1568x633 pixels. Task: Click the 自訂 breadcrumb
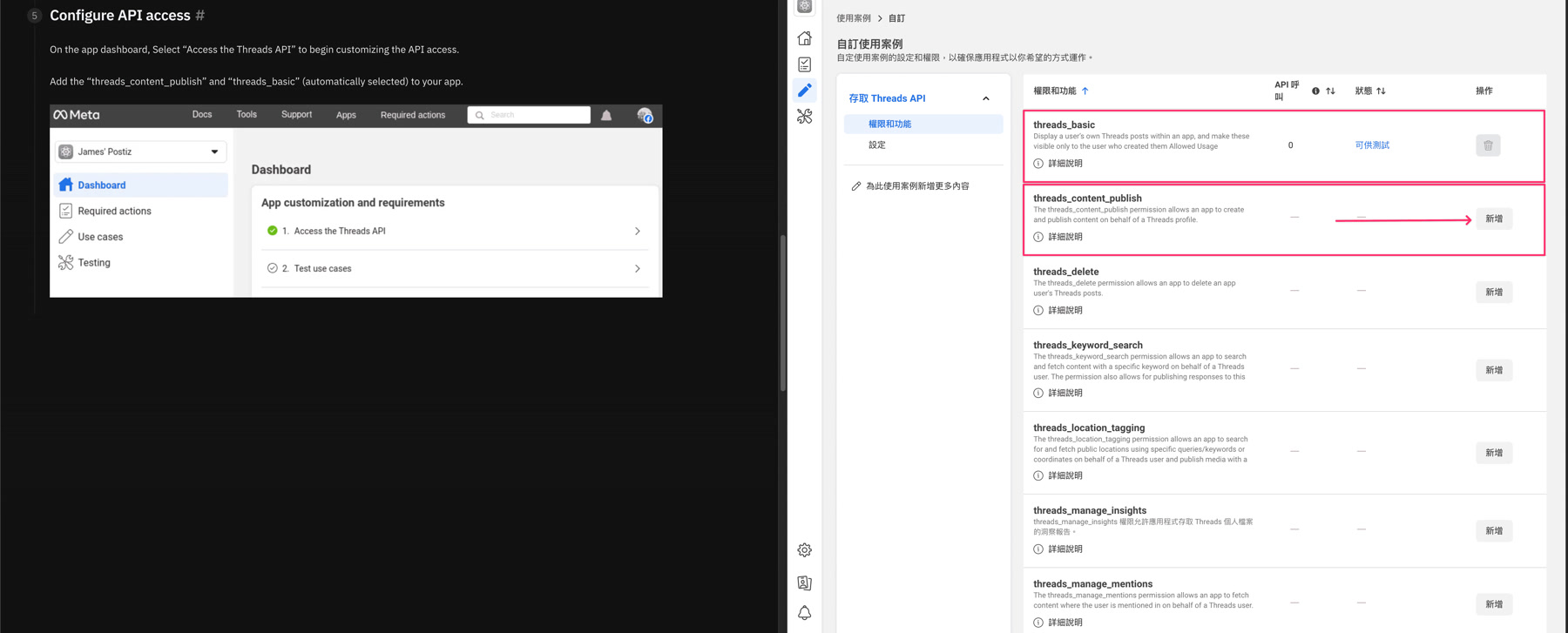pyautogui.click(x=896, y=18)
